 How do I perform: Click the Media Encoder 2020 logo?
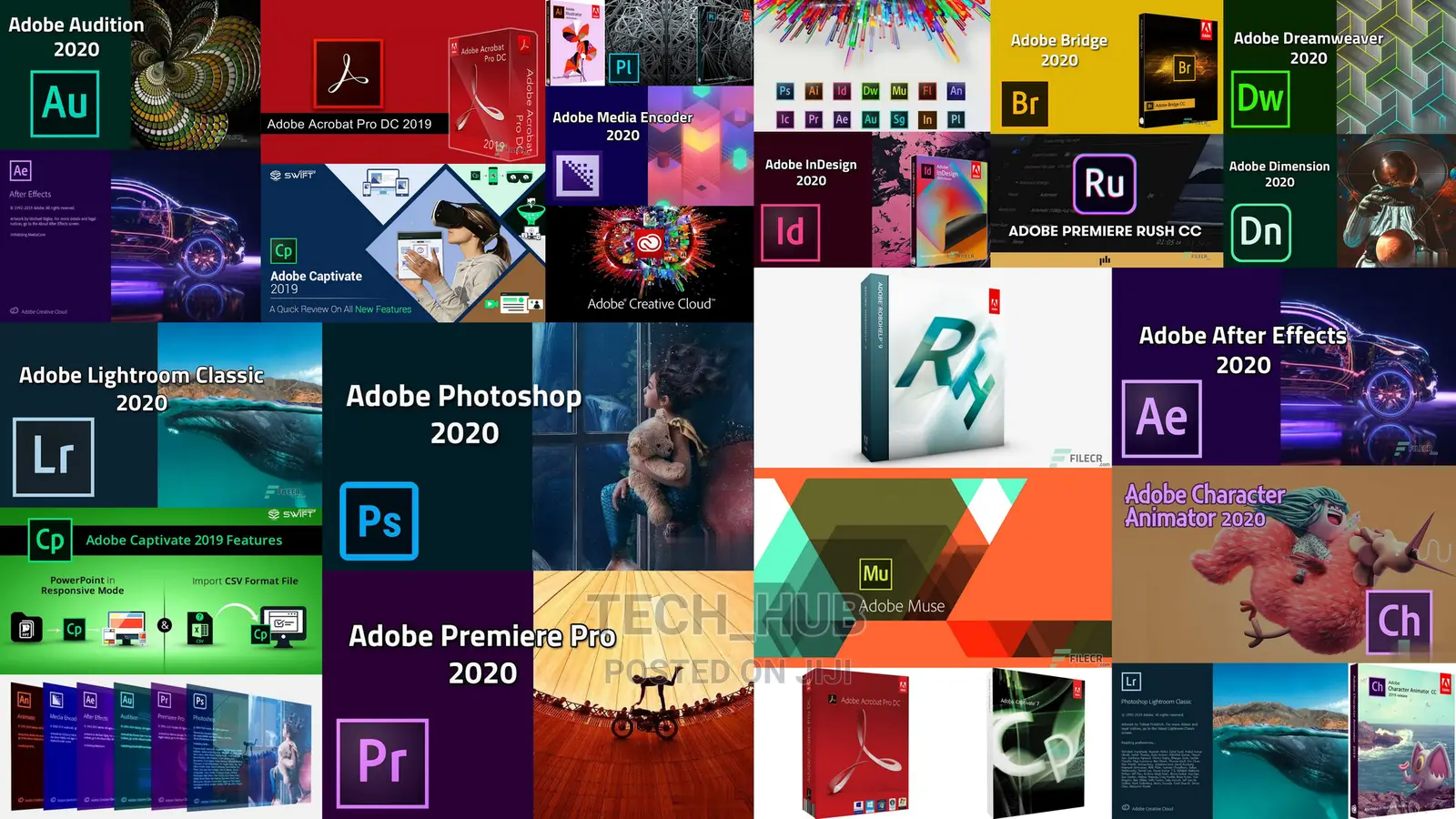[x=578, y=175]
